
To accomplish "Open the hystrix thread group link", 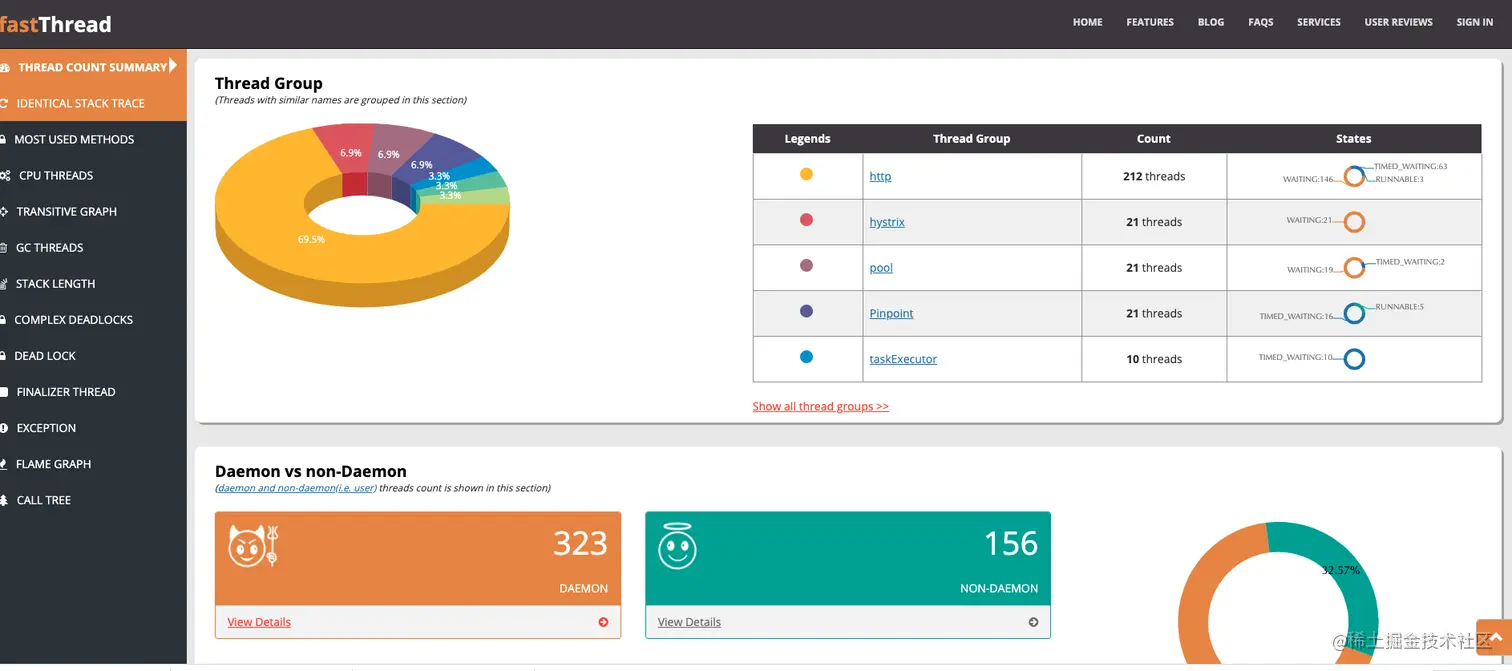I will (x=887, y=222).
